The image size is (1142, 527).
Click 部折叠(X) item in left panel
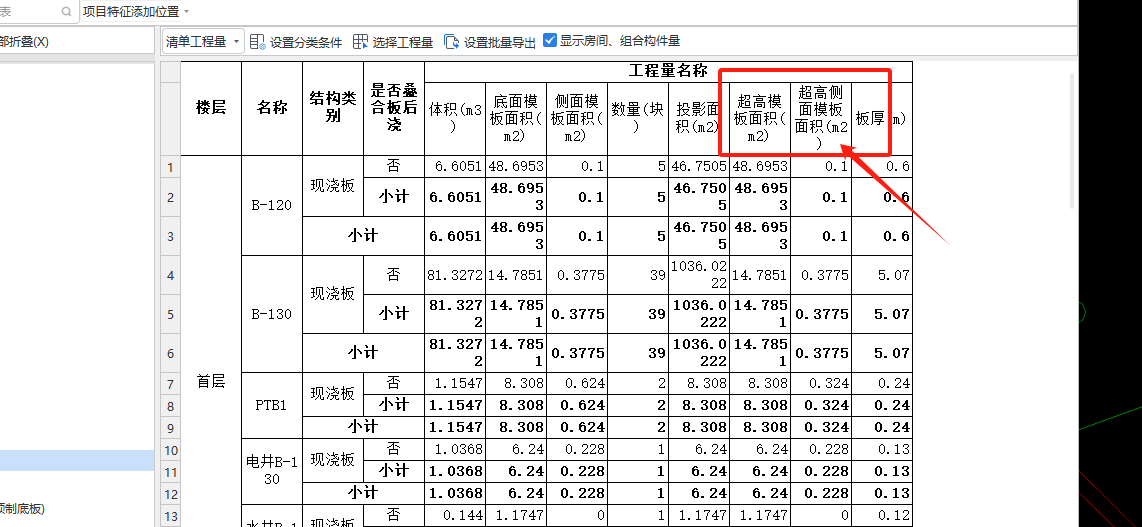click(25, 41)
